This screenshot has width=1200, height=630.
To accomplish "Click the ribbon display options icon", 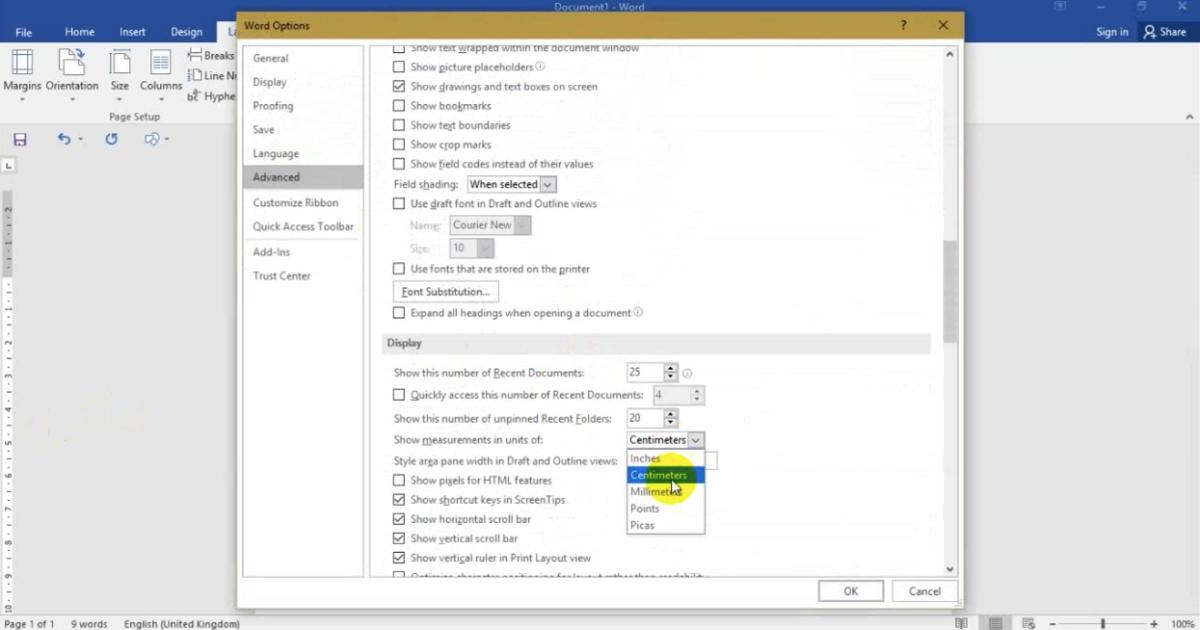I will pos(1060,7).
